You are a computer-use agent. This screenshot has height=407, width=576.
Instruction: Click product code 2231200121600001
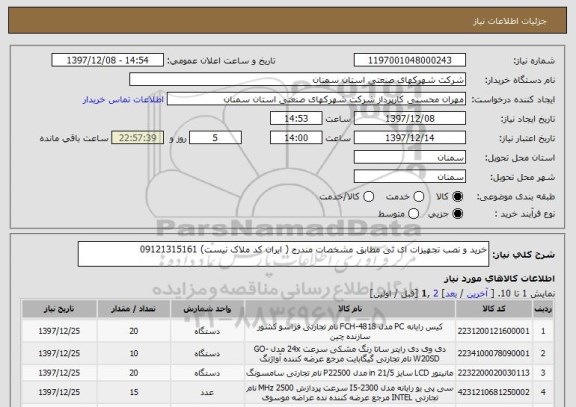point(494,331)
